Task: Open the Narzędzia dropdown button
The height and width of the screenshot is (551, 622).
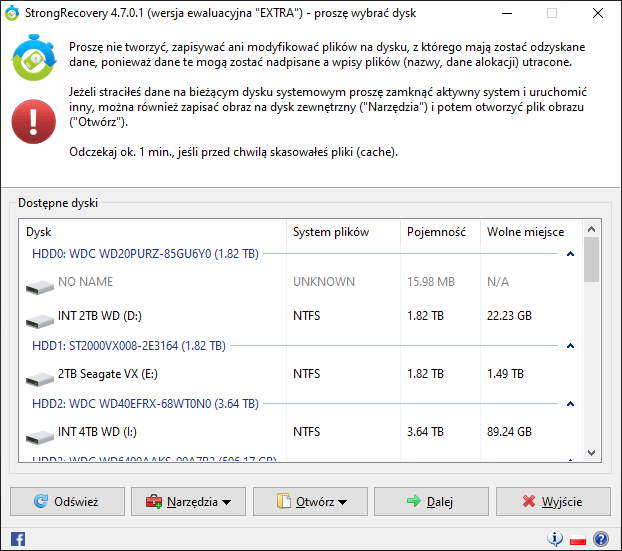Action: coord(188,502)
